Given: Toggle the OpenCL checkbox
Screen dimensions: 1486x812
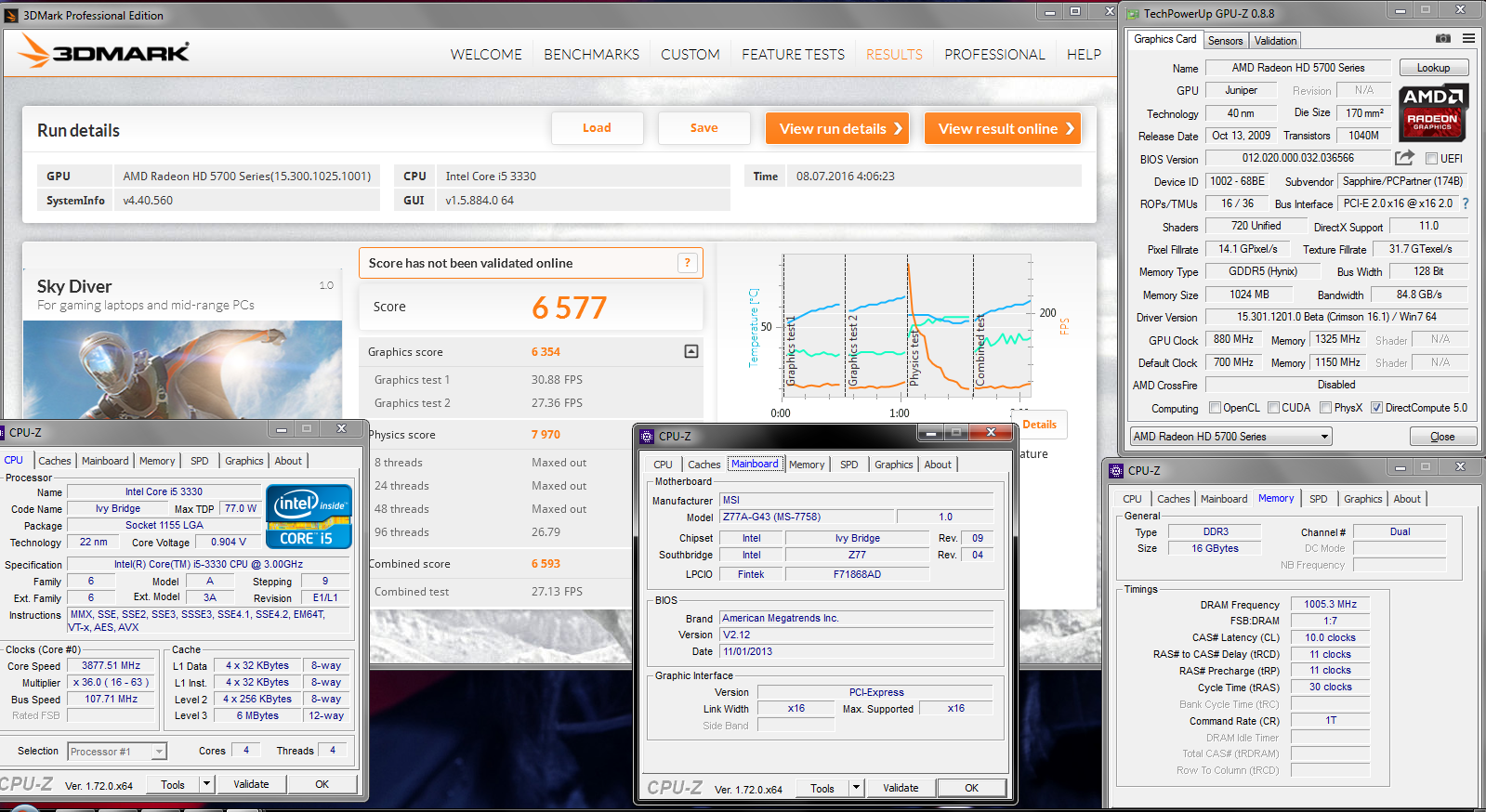Looking at the screenshot, I should click(1215, 407).
